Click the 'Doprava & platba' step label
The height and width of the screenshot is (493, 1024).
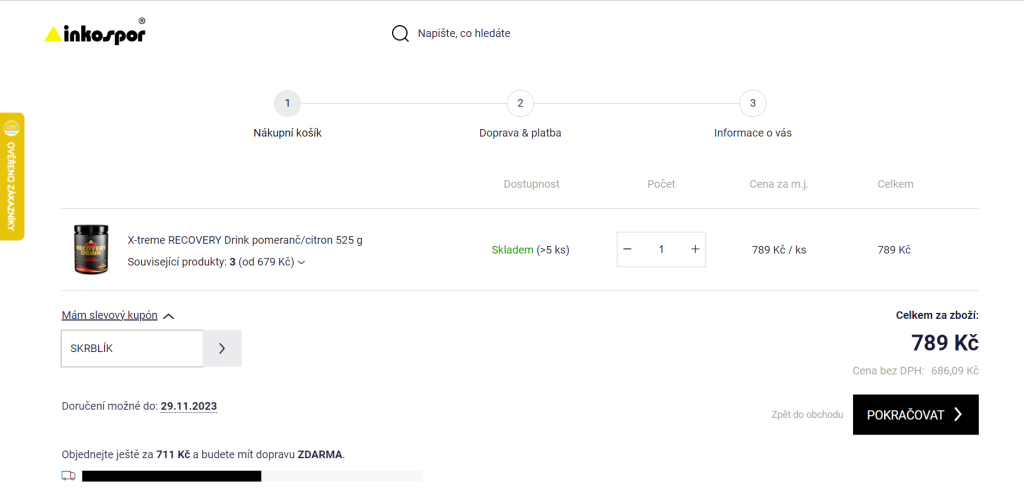click(520, 133)
